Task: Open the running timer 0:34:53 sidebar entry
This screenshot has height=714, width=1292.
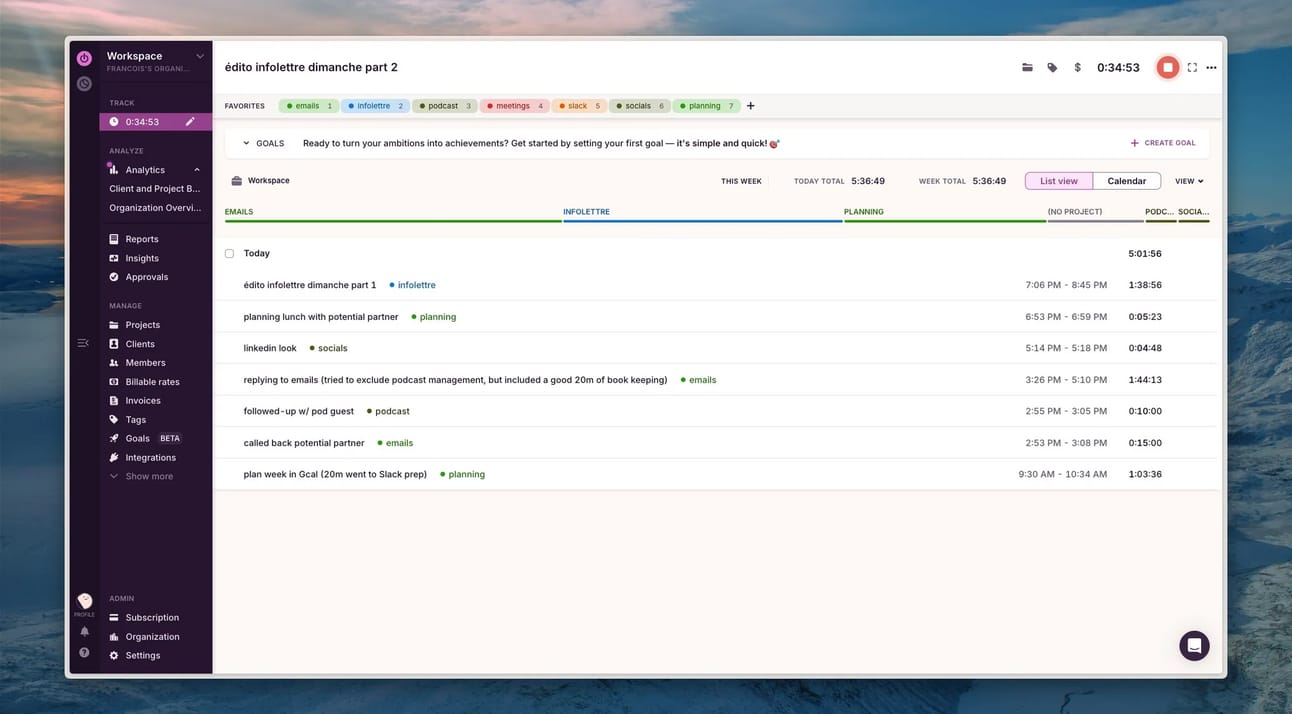Action: pyautogui.click(x=155, y=122)
